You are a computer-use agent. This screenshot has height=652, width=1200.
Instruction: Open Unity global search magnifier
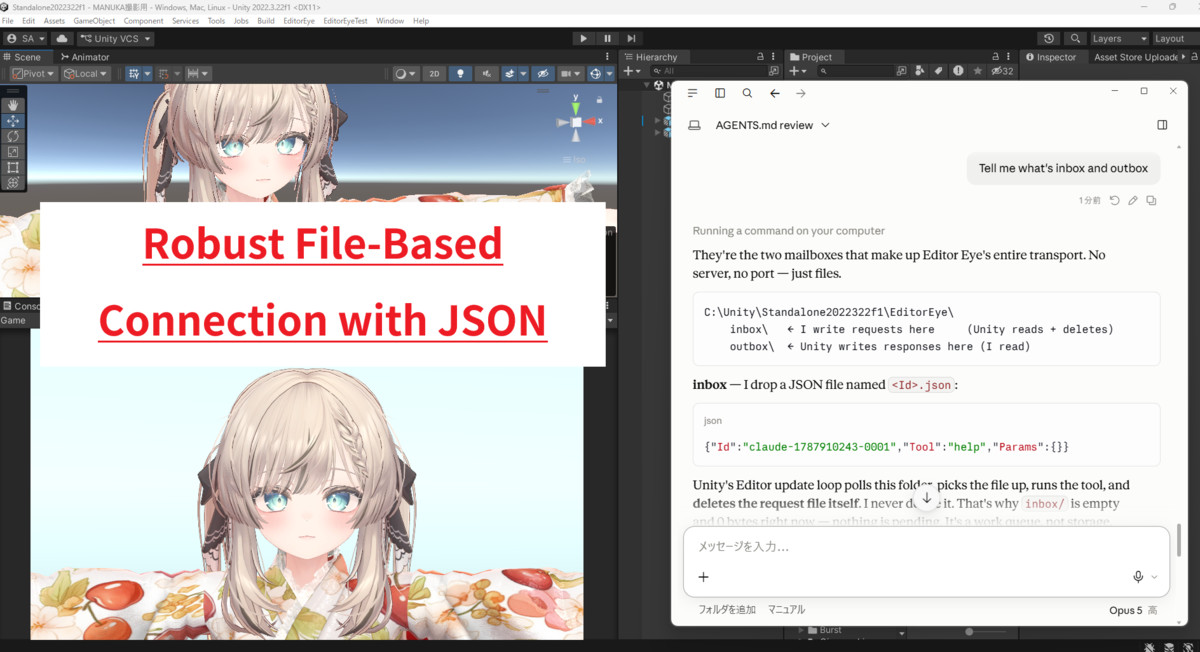pos(1075,38)
